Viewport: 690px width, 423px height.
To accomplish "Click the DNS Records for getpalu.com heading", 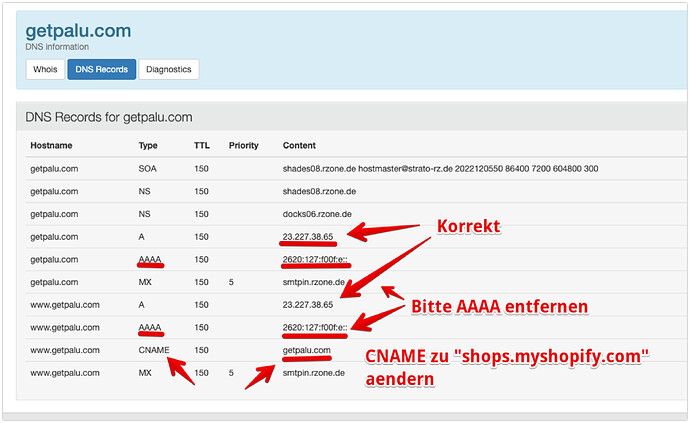I will pyautogui.click(x=109, y=118).
